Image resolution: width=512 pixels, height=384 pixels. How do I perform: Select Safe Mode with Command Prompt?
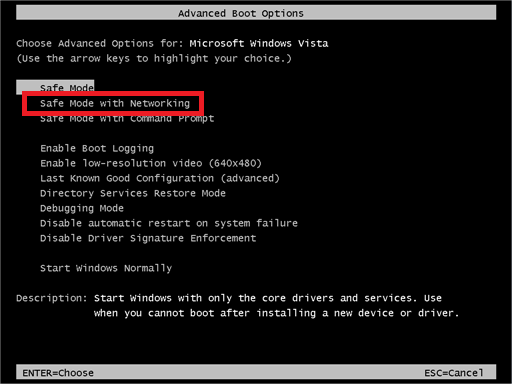[x=127, y=119]
